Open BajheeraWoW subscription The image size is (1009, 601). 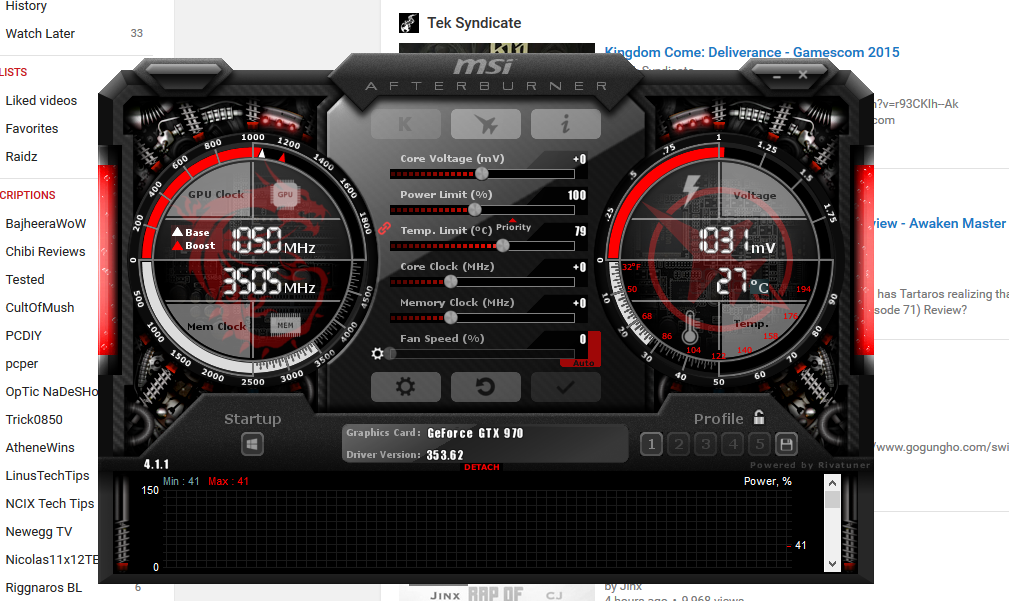tap(46, 223)
